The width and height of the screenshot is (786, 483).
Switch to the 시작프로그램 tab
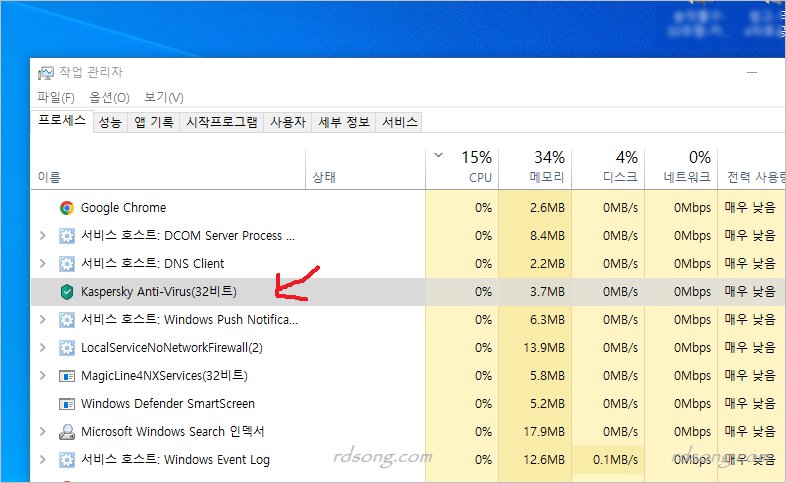pos(222,122)
